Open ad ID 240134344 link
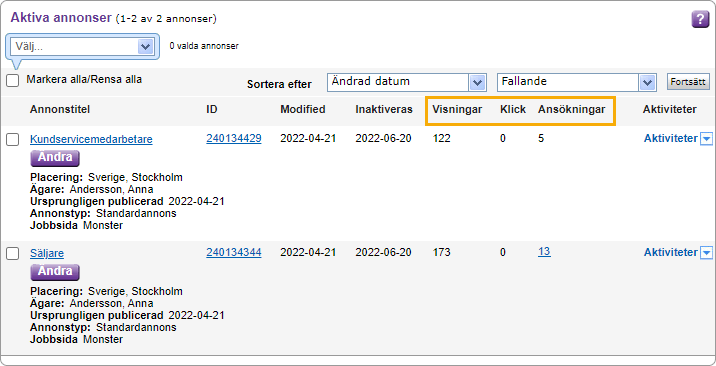 pyautogui.click(x=234, y=252)
